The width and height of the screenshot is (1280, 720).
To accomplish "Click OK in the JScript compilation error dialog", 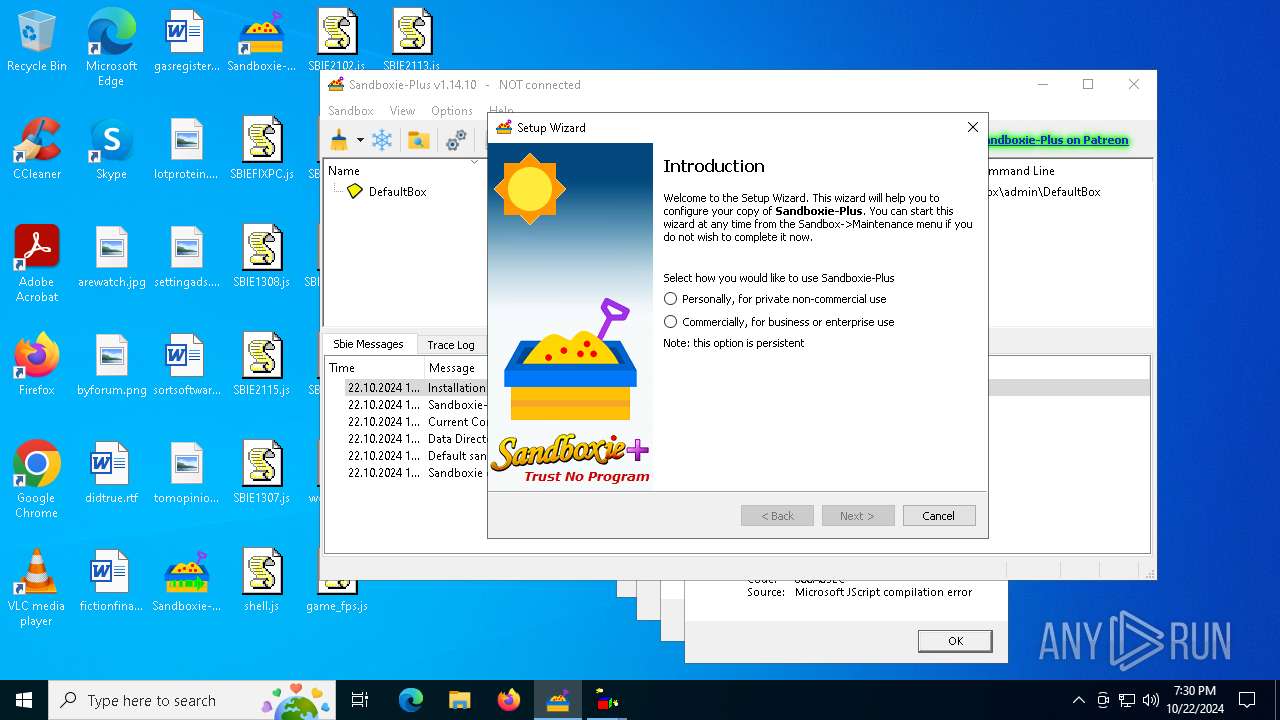I will tap(955, 641).
